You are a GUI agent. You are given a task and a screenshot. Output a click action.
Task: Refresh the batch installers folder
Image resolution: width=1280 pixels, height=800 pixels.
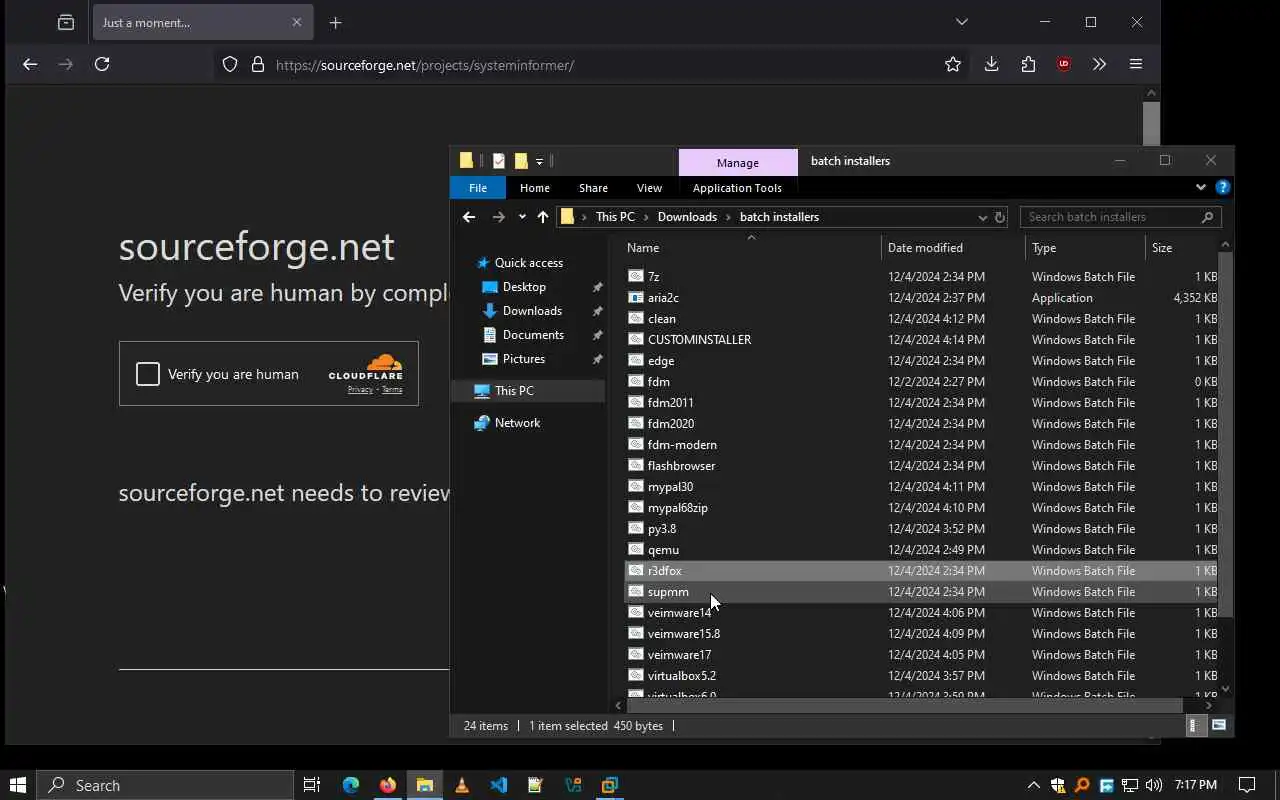click(x=999, y=217)
